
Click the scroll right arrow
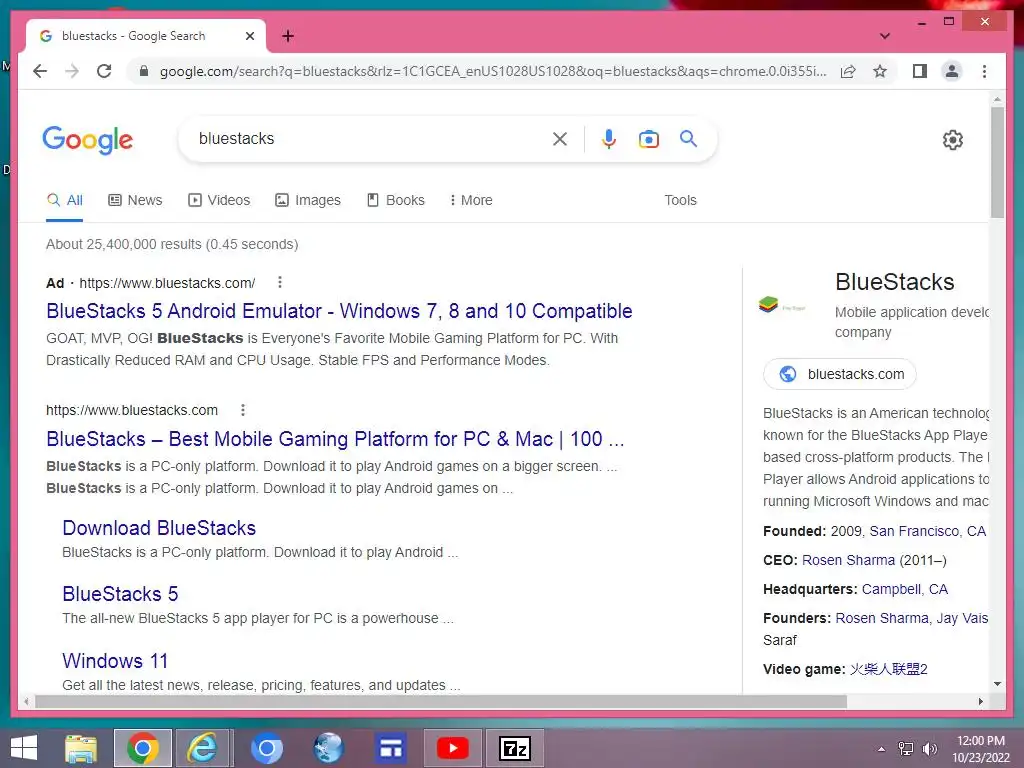(980, 701)
